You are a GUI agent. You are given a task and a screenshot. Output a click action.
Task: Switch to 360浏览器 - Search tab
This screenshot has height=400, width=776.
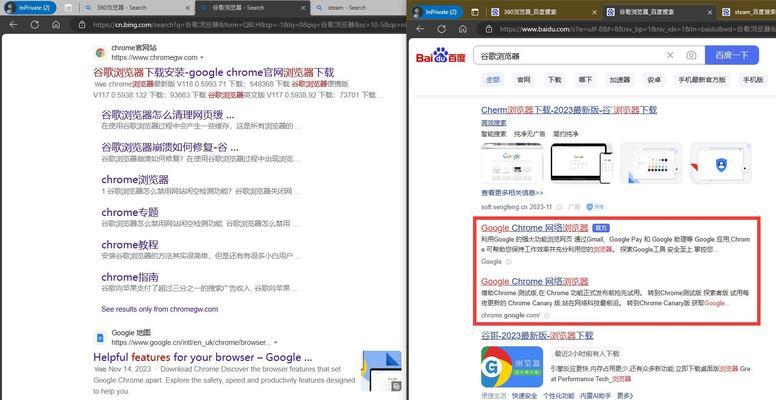coord(136,8)
